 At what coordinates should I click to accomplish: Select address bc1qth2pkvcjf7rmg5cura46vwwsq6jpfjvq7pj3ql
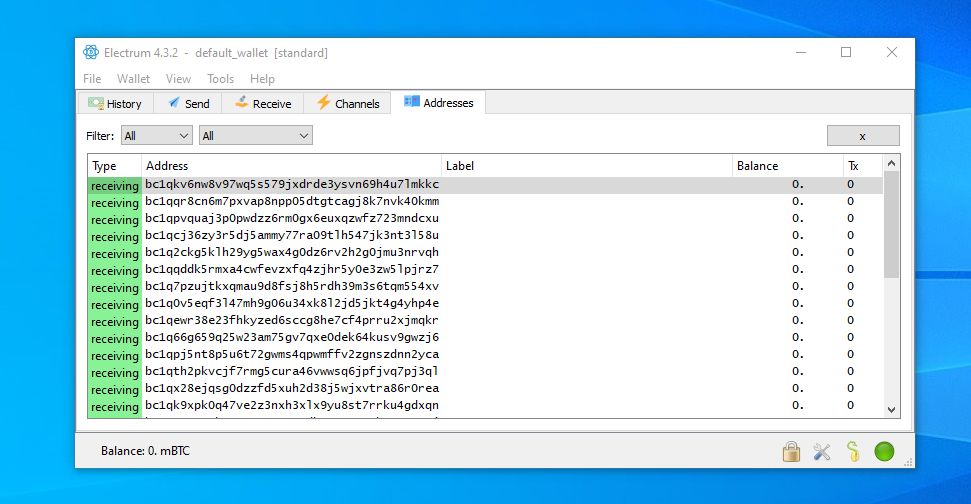[x=292, y=372]
